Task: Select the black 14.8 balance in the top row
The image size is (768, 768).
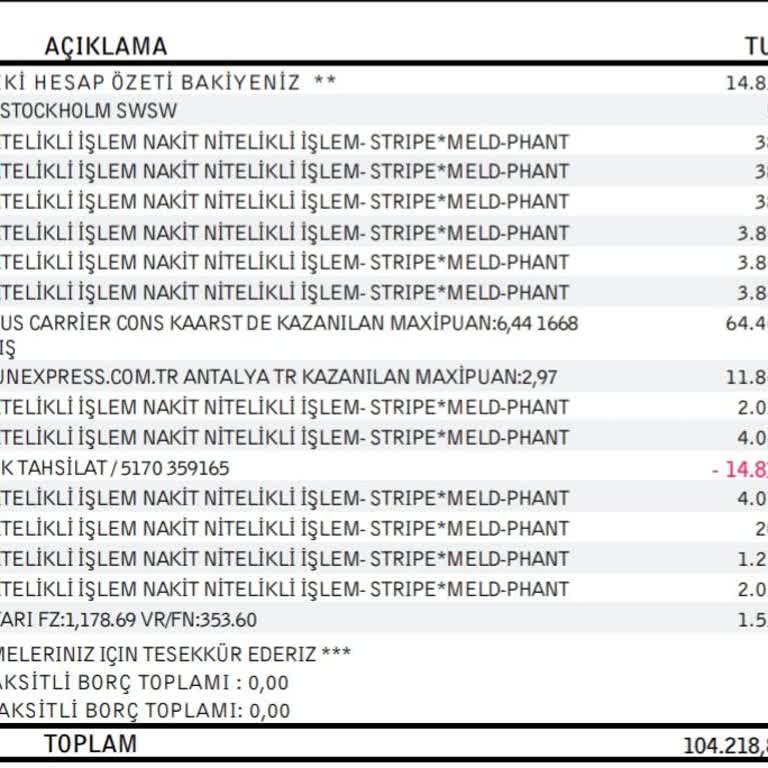Action: coord(746,83)
